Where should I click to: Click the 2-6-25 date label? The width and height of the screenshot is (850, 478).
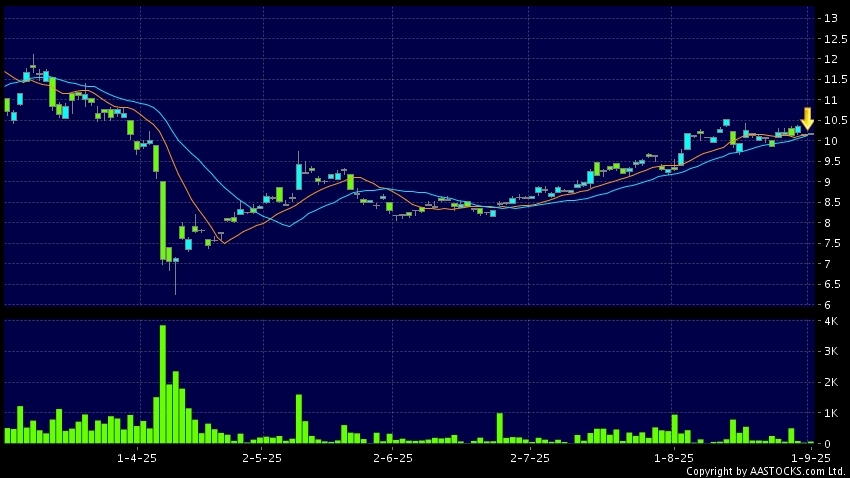pyautogui.click(x=393, y=458)
